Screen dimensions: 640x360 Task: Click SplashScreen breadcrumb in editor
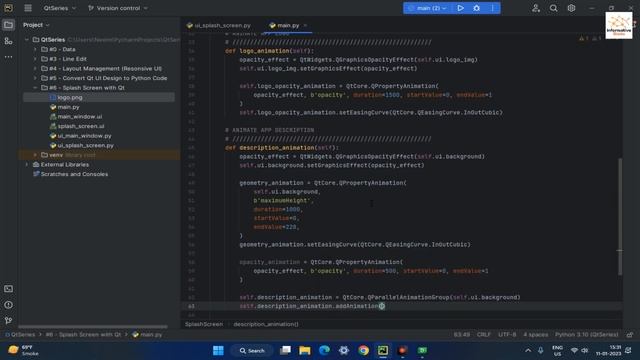(204, 324)
